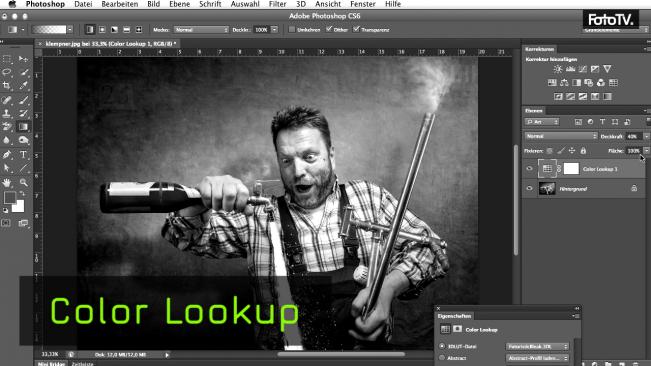The image size is (651, 366).
Task: Open the layer blend mode Normal dropdown
Action: tap(560, 136)
